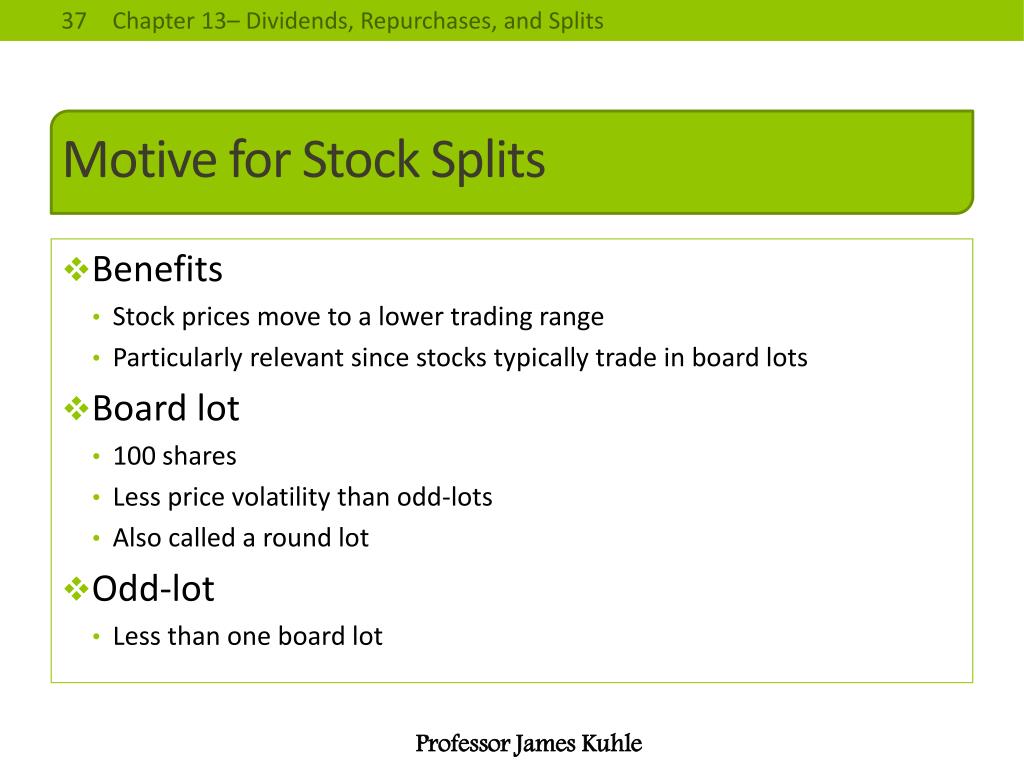Click the small dot bullet before 100 shares

tap(96, 456)
